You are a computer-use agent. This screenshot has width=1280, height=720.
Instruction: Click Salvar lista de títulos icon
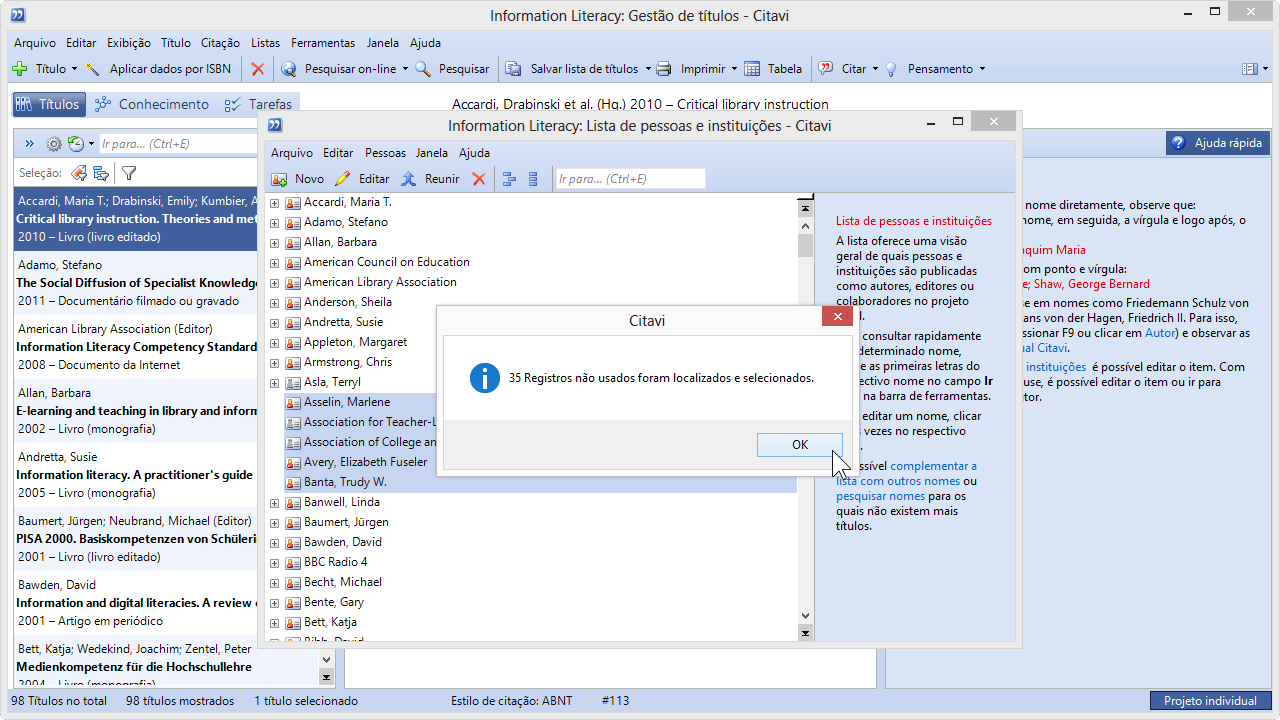(x=514, y=69)
